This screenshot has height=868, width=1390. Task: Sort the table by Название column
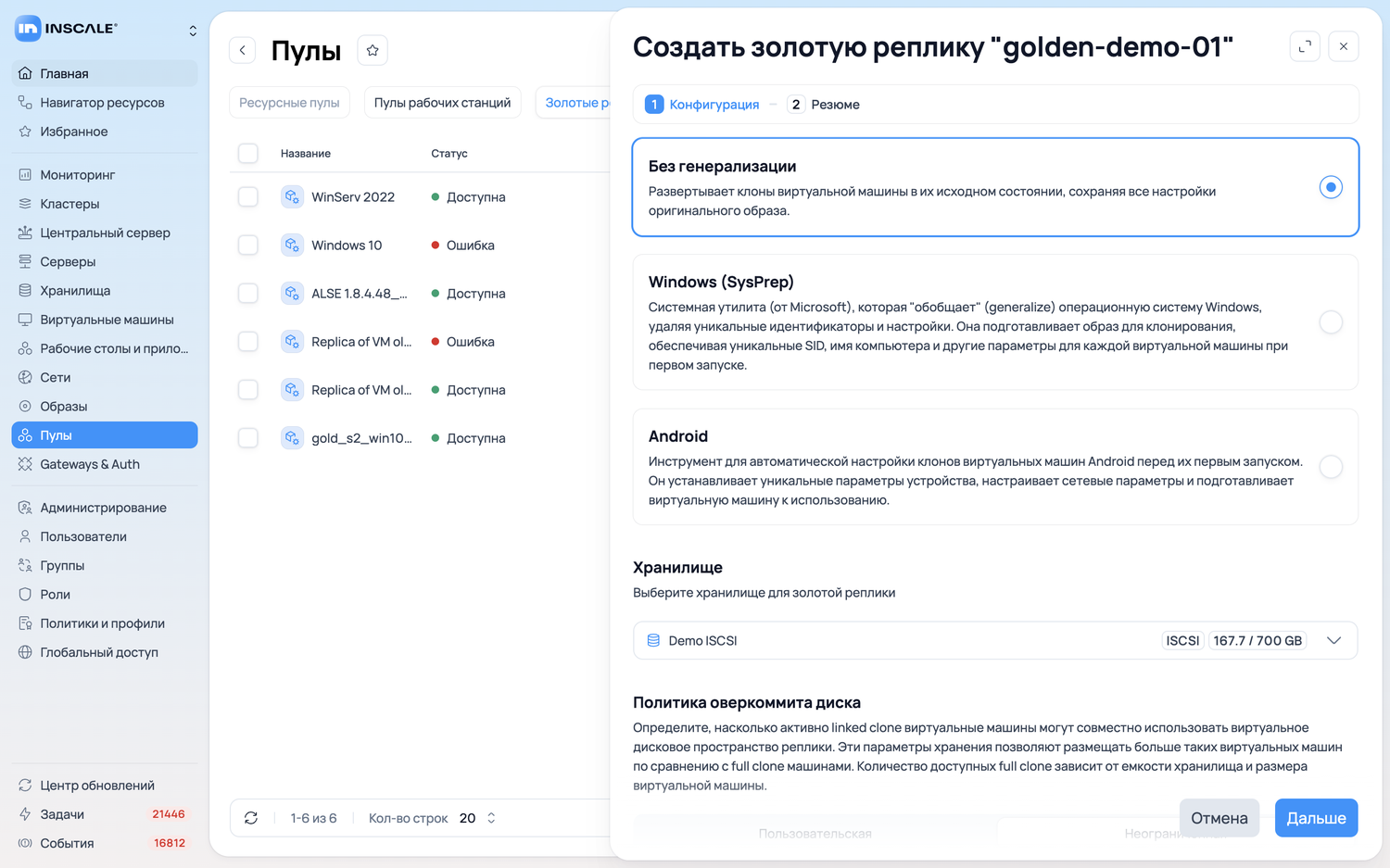(x=306, y=154)
